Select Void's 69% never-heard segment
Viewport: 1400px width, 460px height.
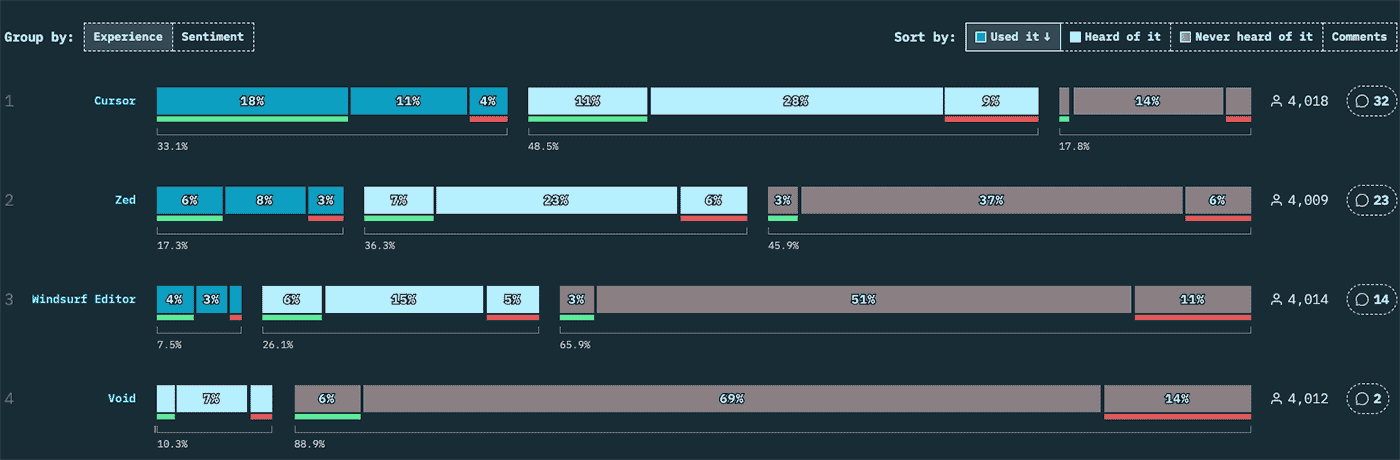[732, 398]
